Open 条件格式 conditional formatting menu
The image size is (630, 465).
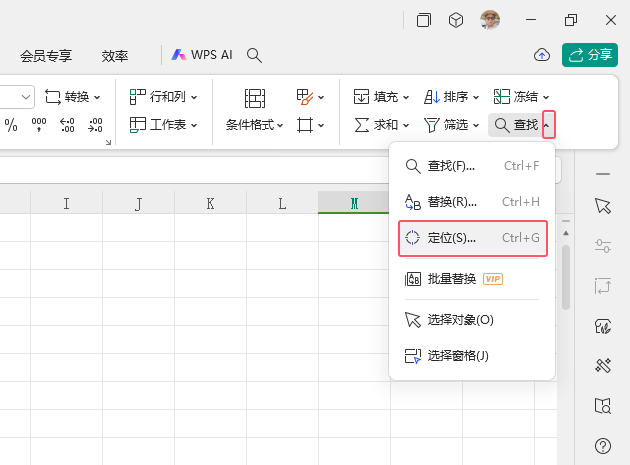tap(254, 125)
